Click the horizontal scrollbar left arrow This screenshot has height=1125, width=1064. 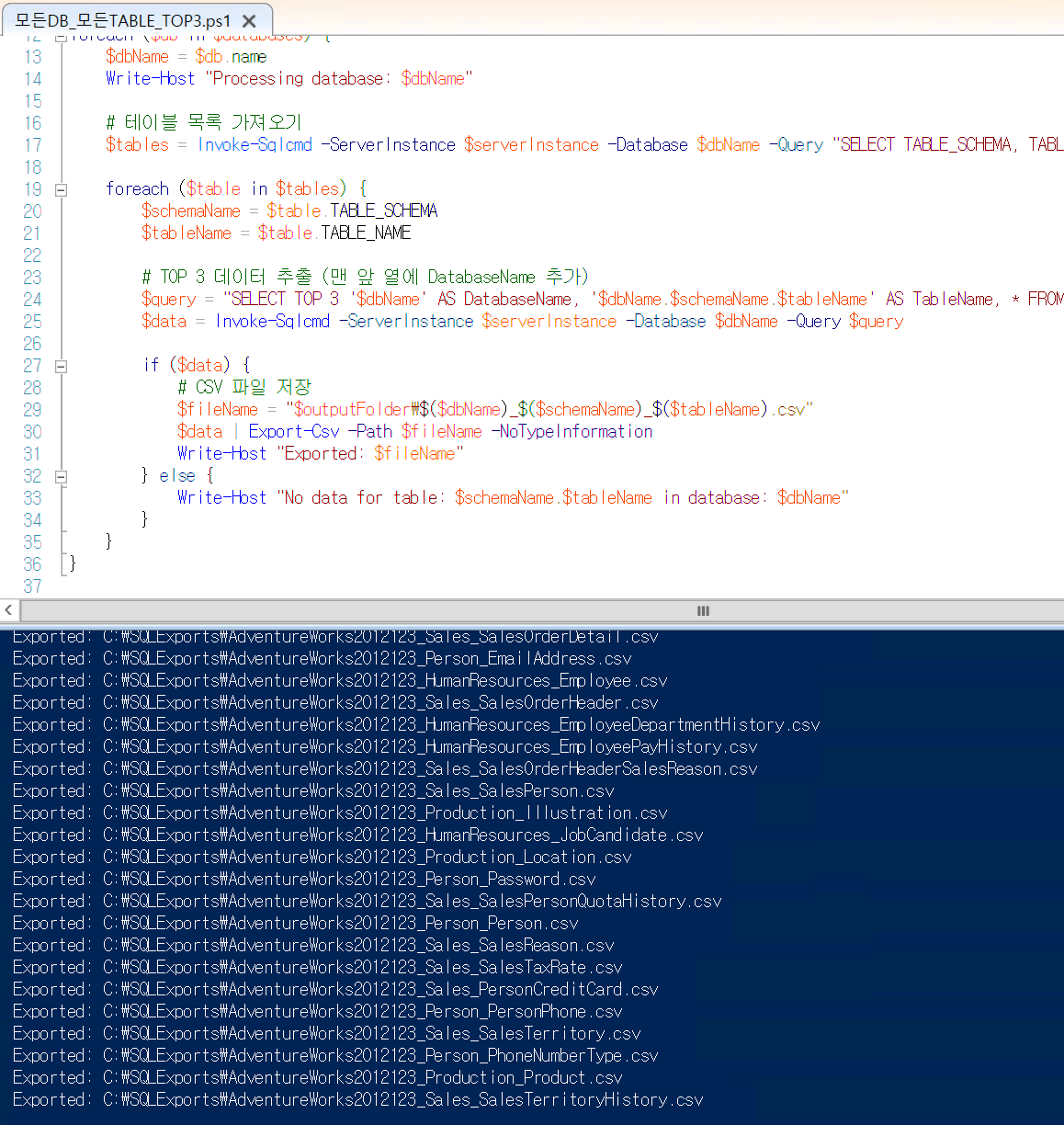pyautogui.click(x=8, y=610)
